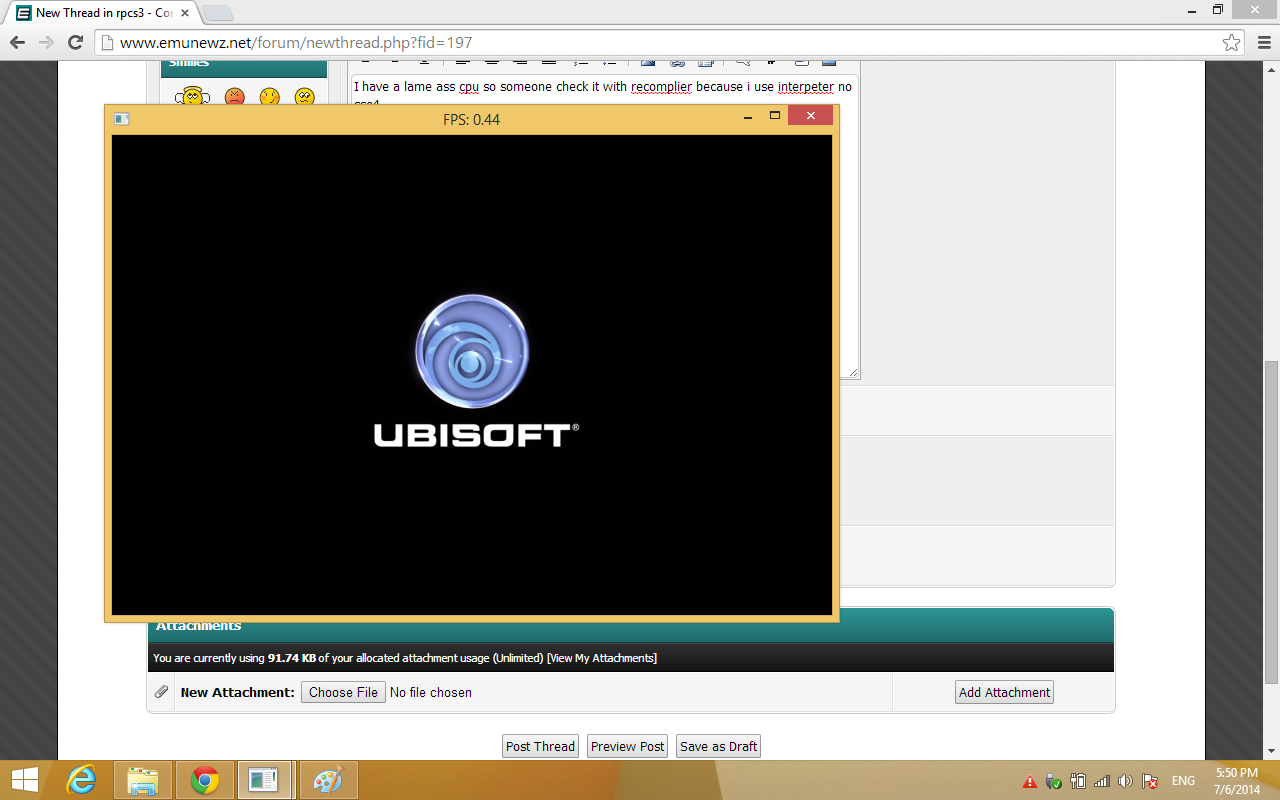Insert the angry red smiley
Image resolution: width=1280 pixels, height=800 pixels.
click(x=234, y=97)
